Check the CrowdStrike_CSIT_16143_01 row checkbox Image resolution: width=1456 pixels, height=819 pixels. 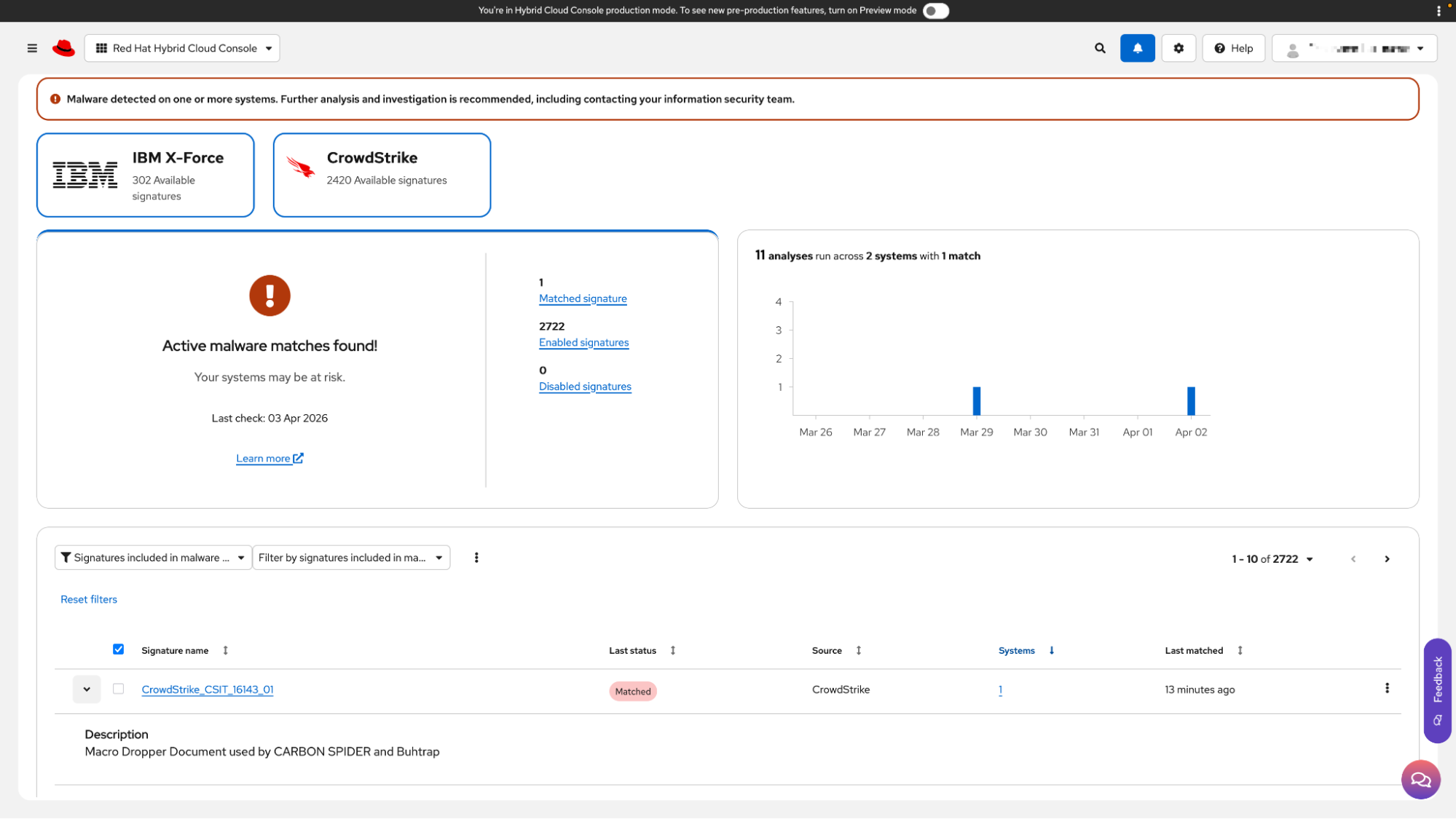coord(118,689)
